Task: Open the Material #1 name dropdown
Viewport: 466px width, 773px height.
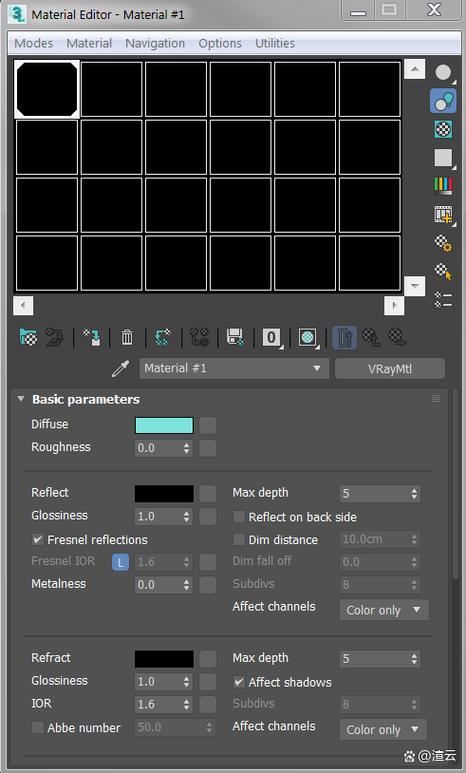Action: coord(234,368)
